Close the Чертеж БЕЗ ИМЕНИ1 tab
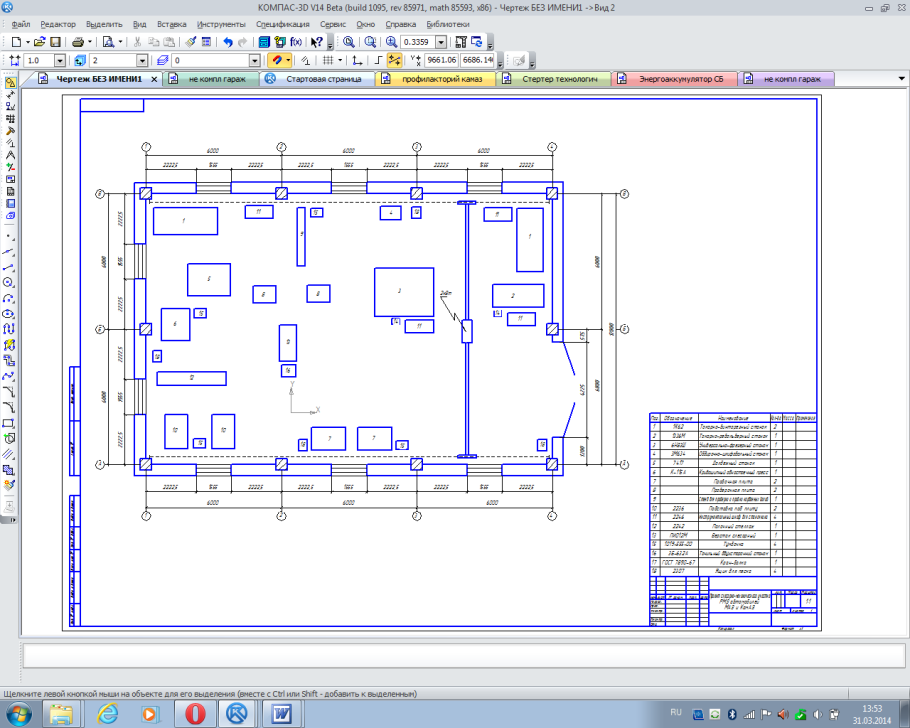This screenshot has width=910, height=728. tap(154, 78)
